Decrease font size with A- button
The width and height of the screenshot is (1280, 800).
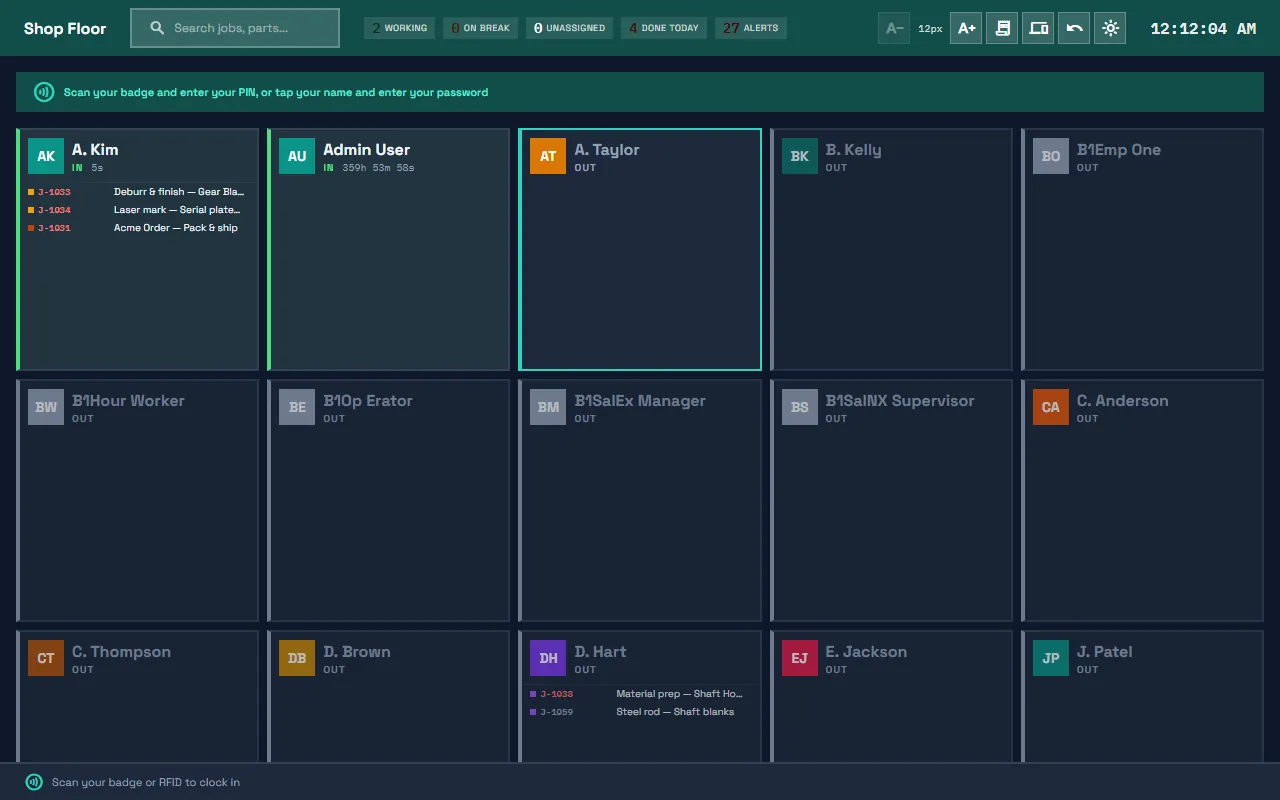pos(894,28)
